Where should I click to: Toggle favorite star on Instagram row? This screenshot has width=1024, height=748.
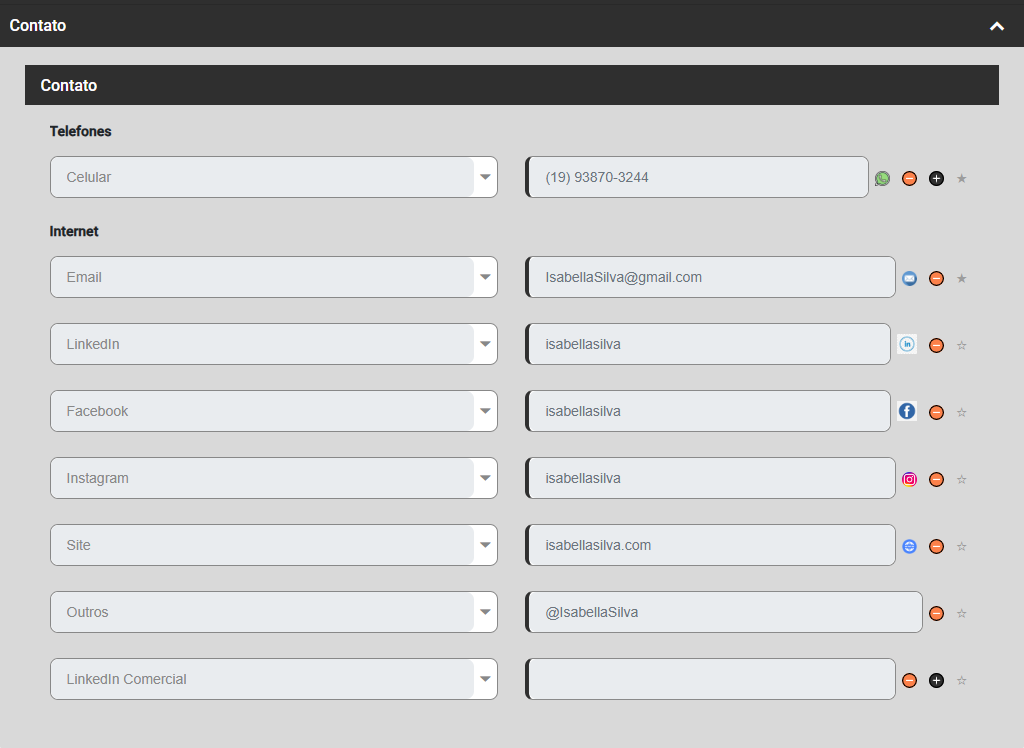(961, 480)
